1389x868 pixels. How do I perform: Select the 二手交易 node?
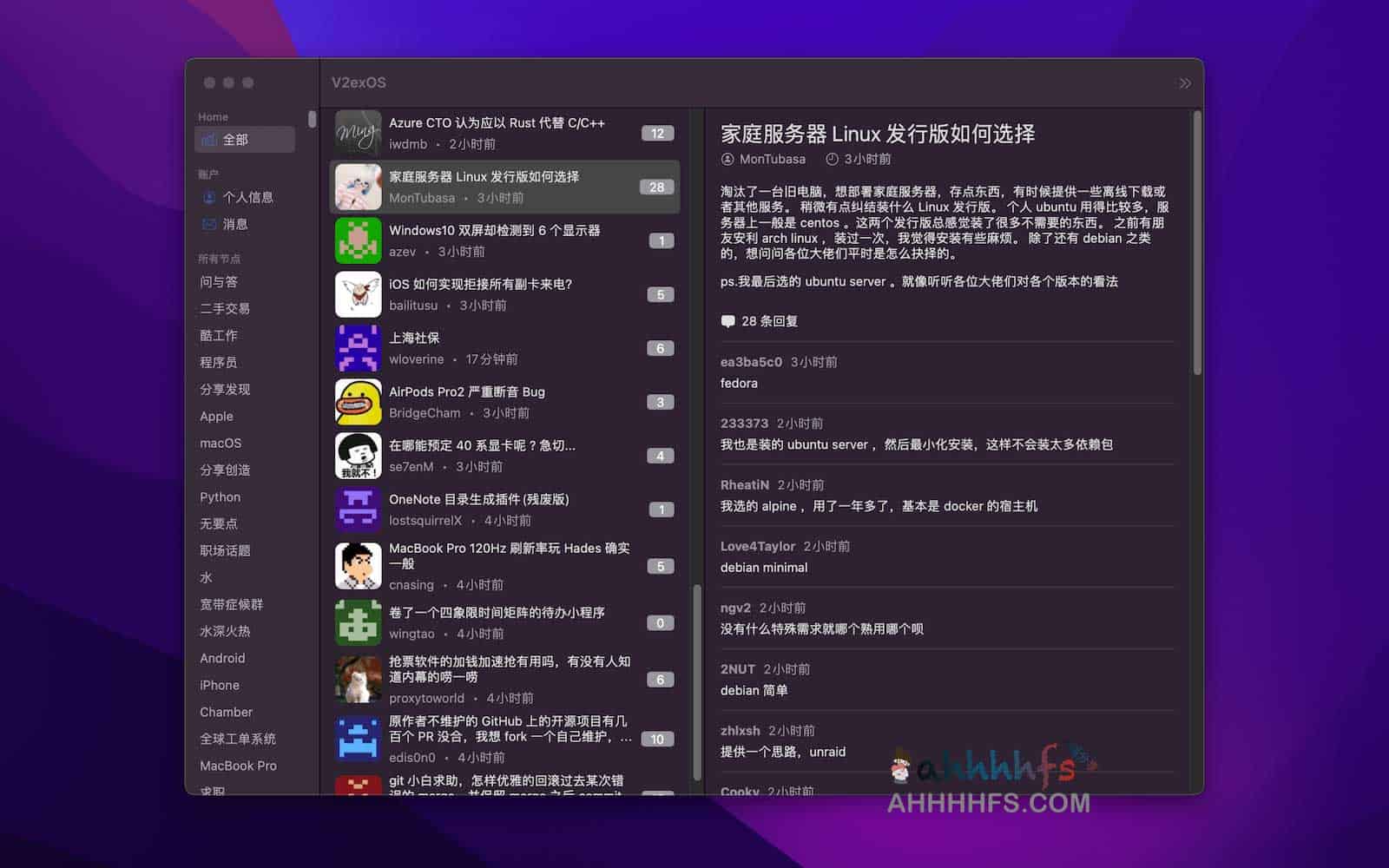pos(225,309)
